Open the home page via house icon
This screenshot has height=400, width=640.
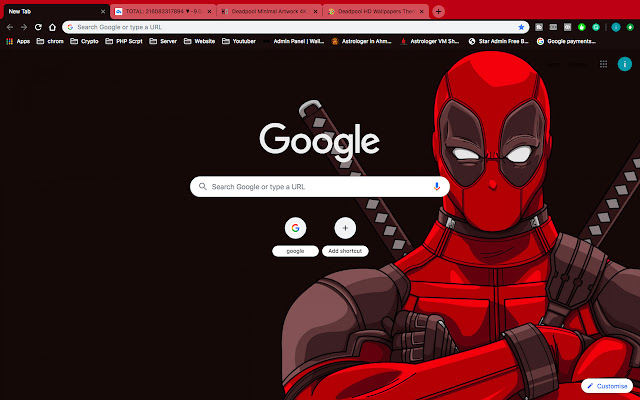click(52, 27)
